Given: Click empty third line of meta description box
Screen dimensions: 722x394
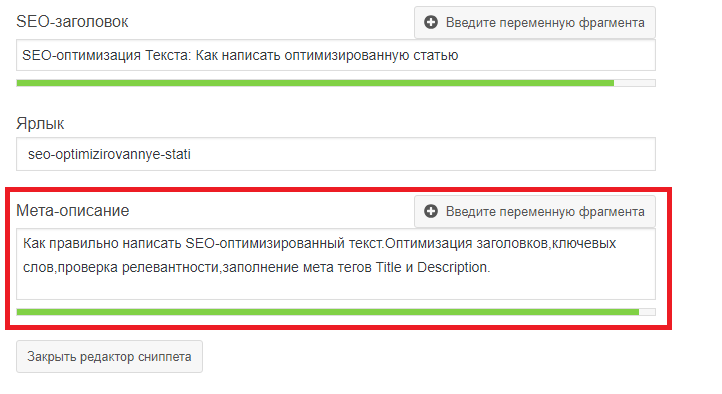Looking at the screenshot, I should click(x=336, y=289).
